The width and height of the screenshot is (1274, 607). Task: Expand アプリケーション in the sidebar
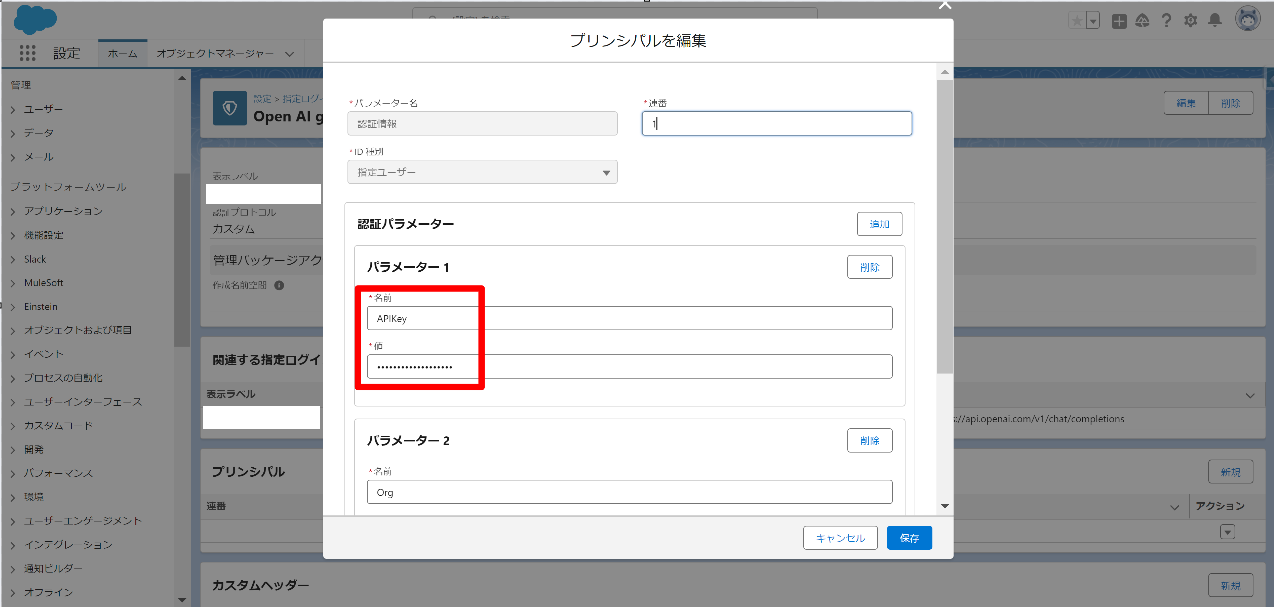(x=13, y=211)
